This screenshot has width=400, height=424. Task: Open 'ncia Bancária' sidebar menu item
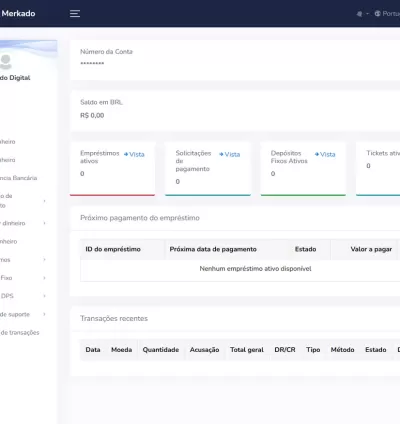pyautogui.click(x=19, y=178)
